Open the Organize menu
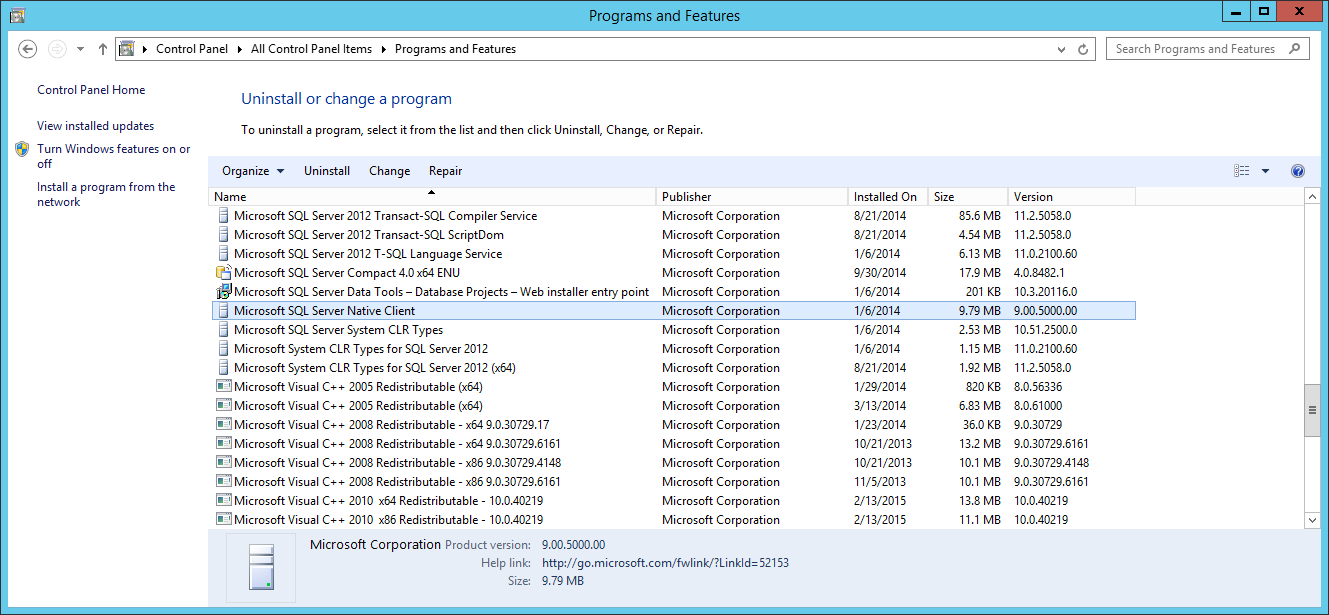 click(x=253, y=171)
